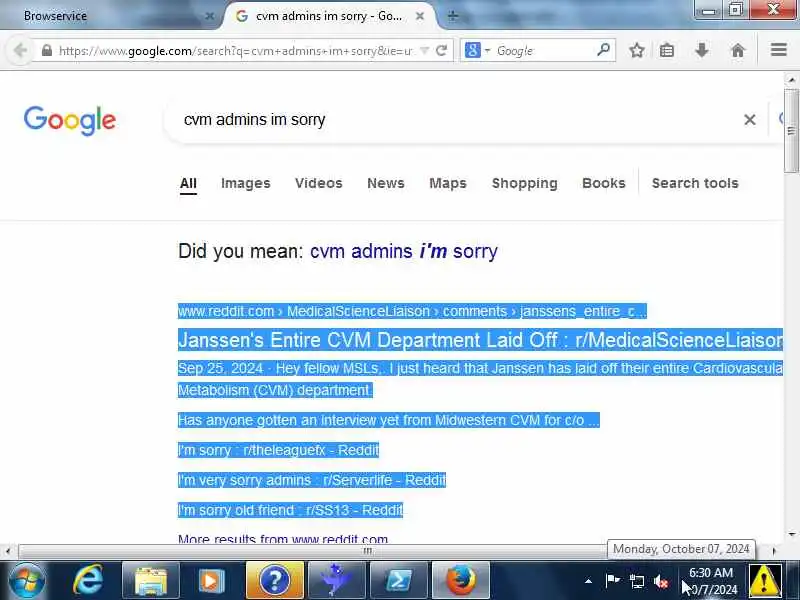Go back with the browser back arrow
This screenshot has width=800, height=600.
click(x=20, y=51)
